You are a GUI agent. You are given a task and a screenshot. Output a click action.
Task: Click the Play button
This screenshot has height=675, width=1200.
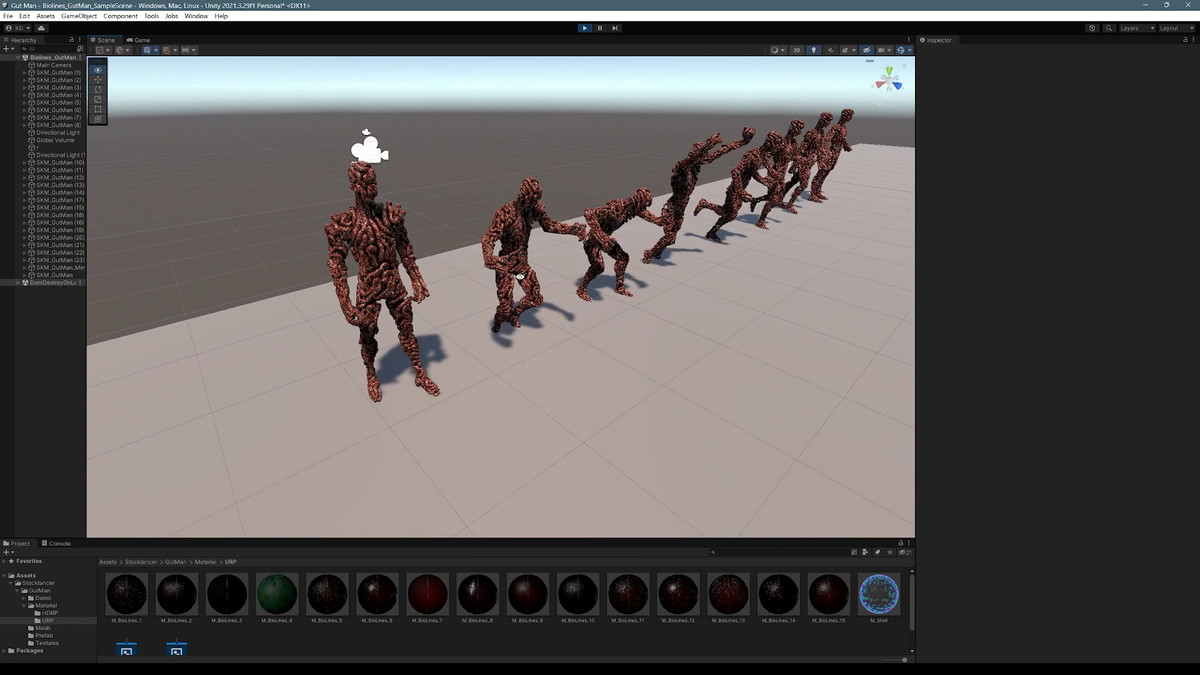coord(584,28)
